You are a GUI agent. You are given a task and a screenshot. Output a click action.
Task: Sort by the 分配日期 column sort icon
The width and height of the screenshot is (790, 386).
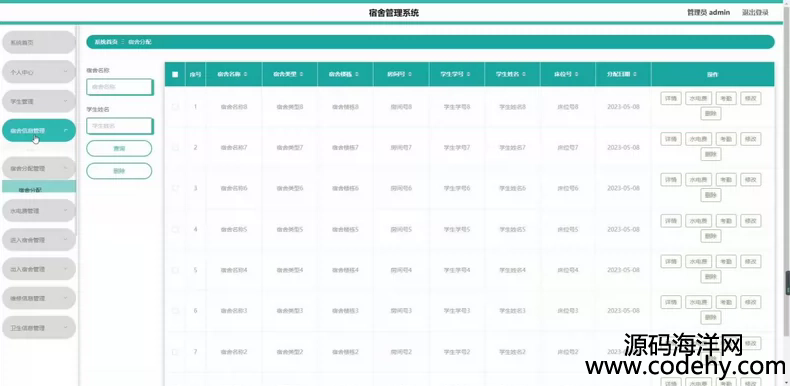(635, 74)
